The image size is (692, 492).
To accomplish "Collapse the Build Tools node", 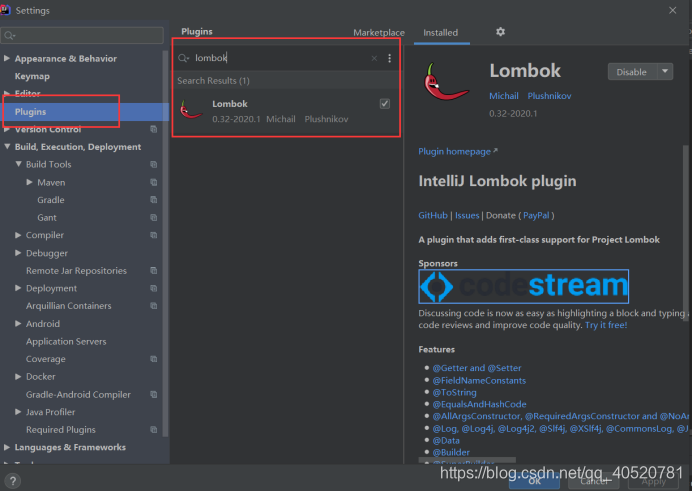I will [x=18, y=164].
